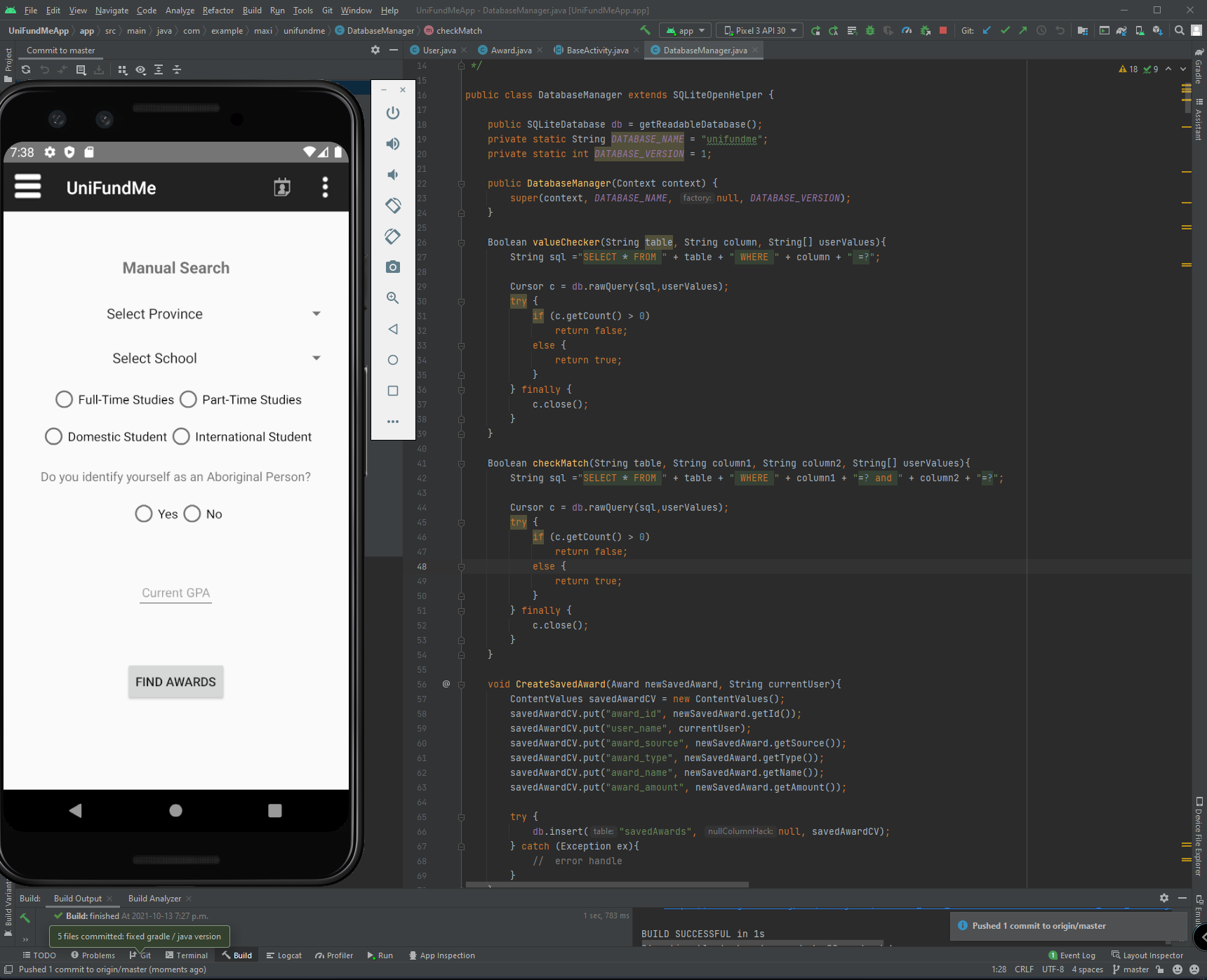Collapse CreateSavedAward method fold marker

[x=461, y=685]
